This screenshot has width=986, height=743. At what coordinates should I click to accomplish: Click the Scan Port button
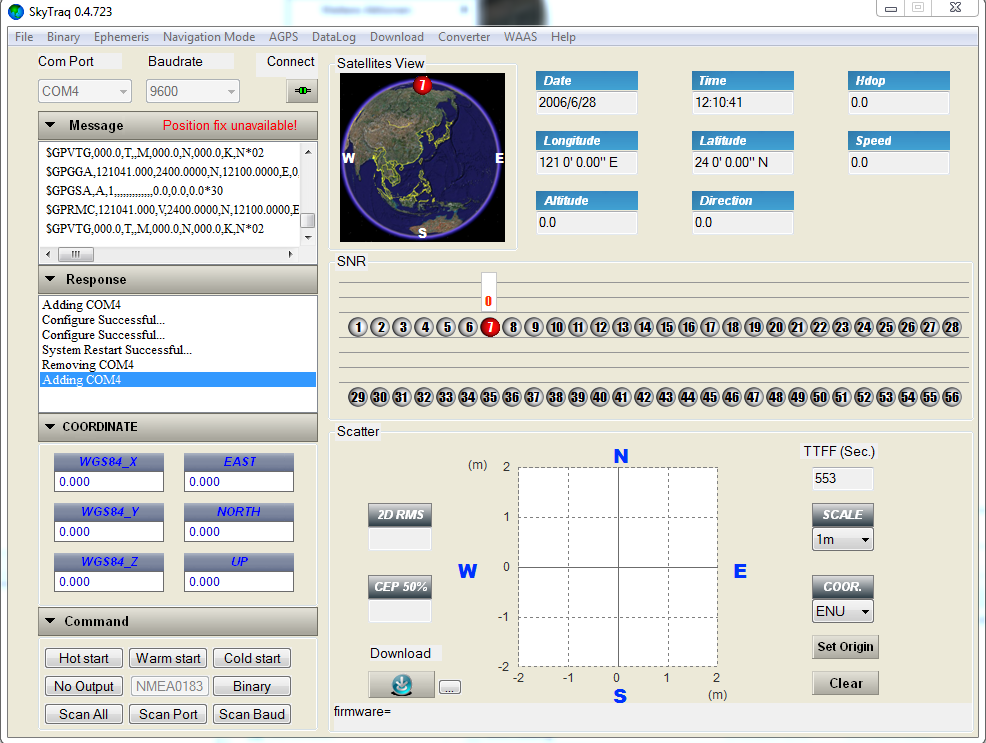[168, 714]
